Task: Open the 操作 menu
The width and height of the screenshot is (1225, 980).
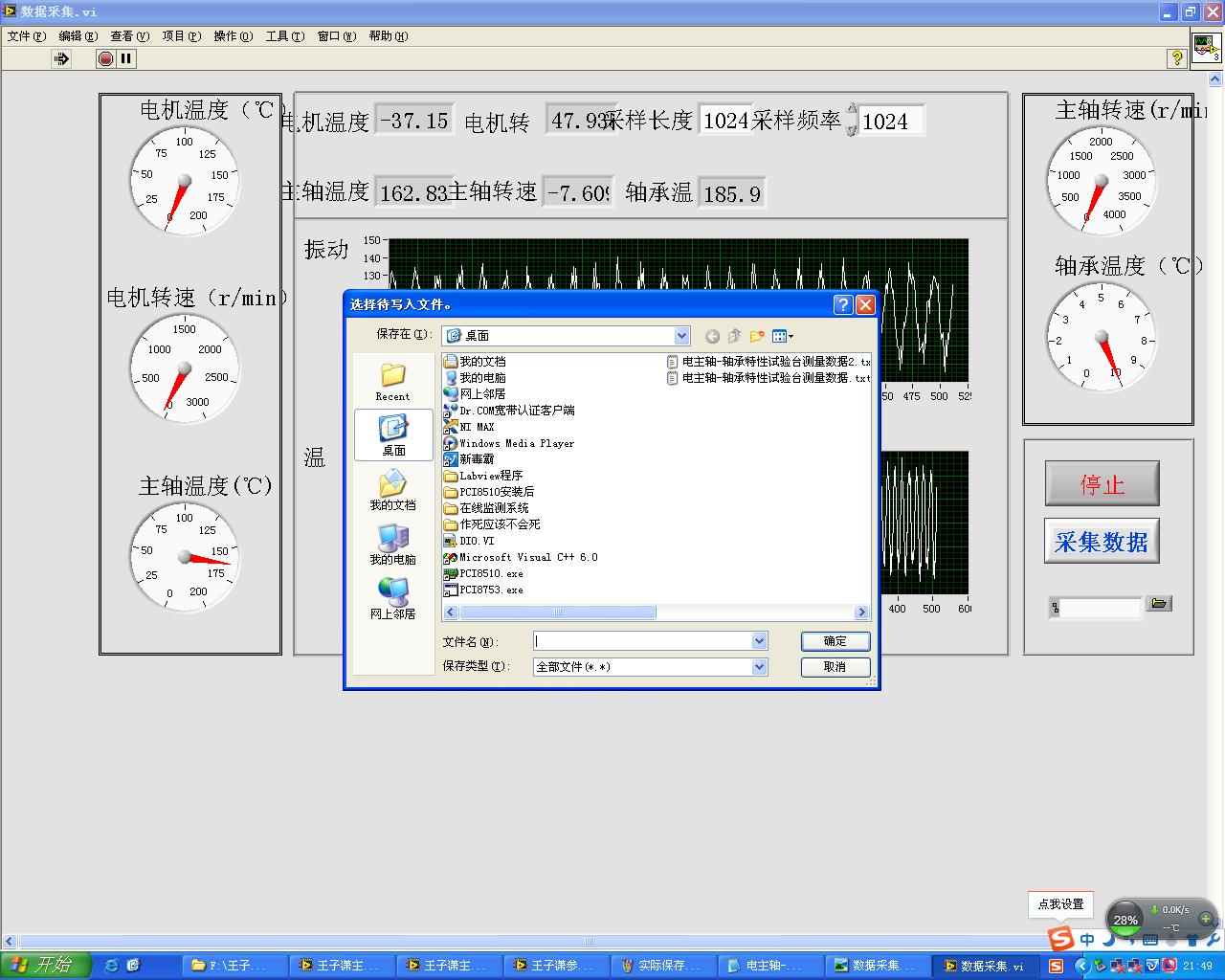Action: (234, 36)
